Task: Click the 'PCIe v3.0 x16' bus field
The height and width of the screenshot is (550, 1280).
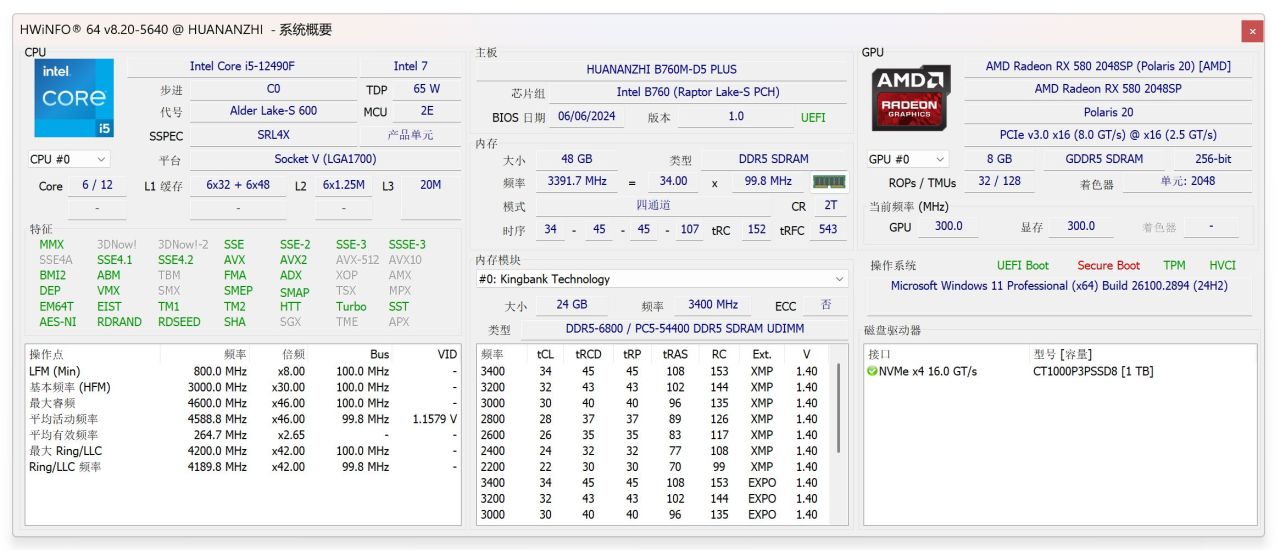Action: click(x=1106, y=135)
